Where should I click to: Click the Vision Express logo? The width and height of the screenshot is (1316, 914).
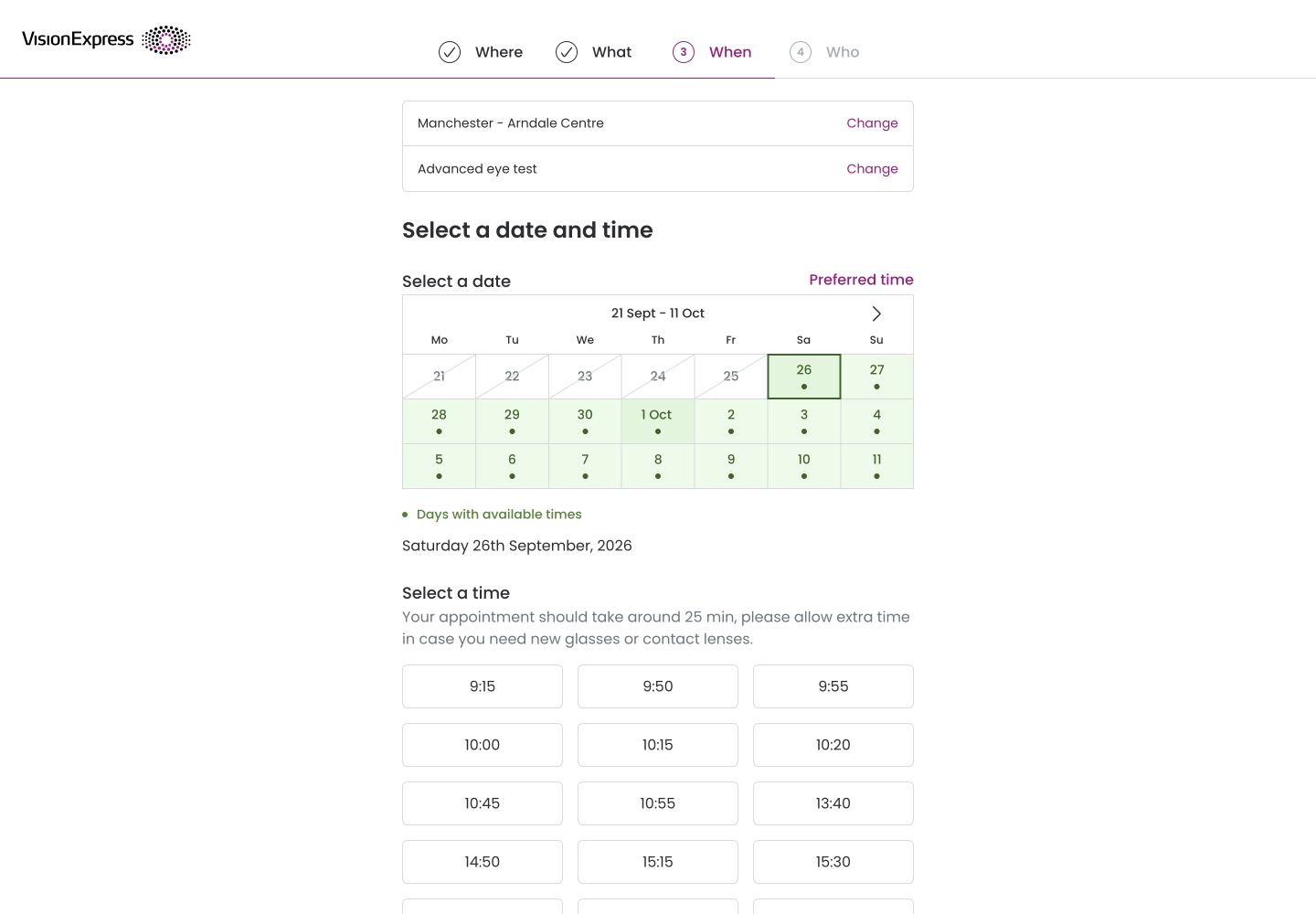(106, 39)
